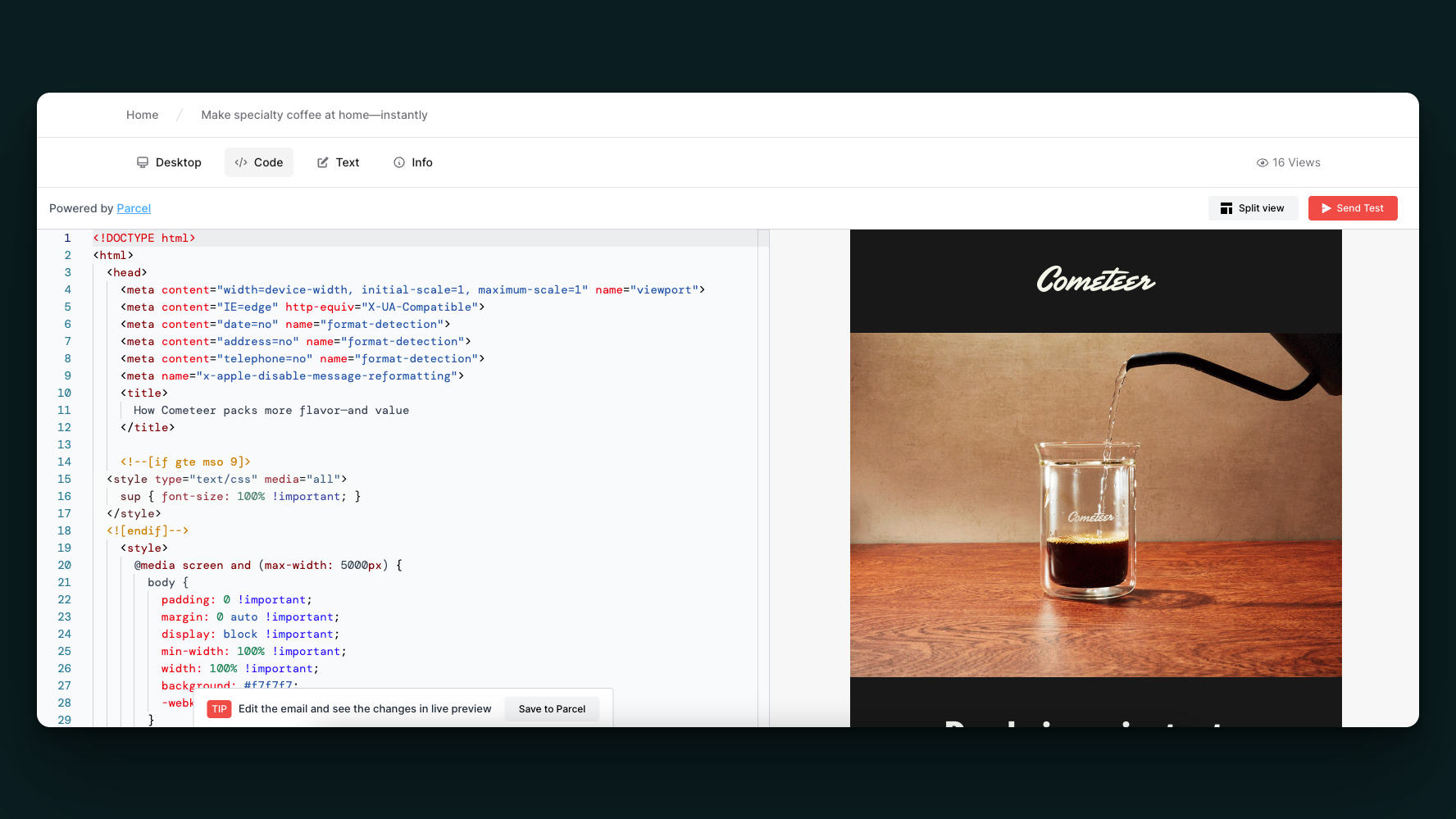Screen dimensions: 1456x819
Task: Click the eye icon beside 16 Views
Action: tap(1263, 162)
